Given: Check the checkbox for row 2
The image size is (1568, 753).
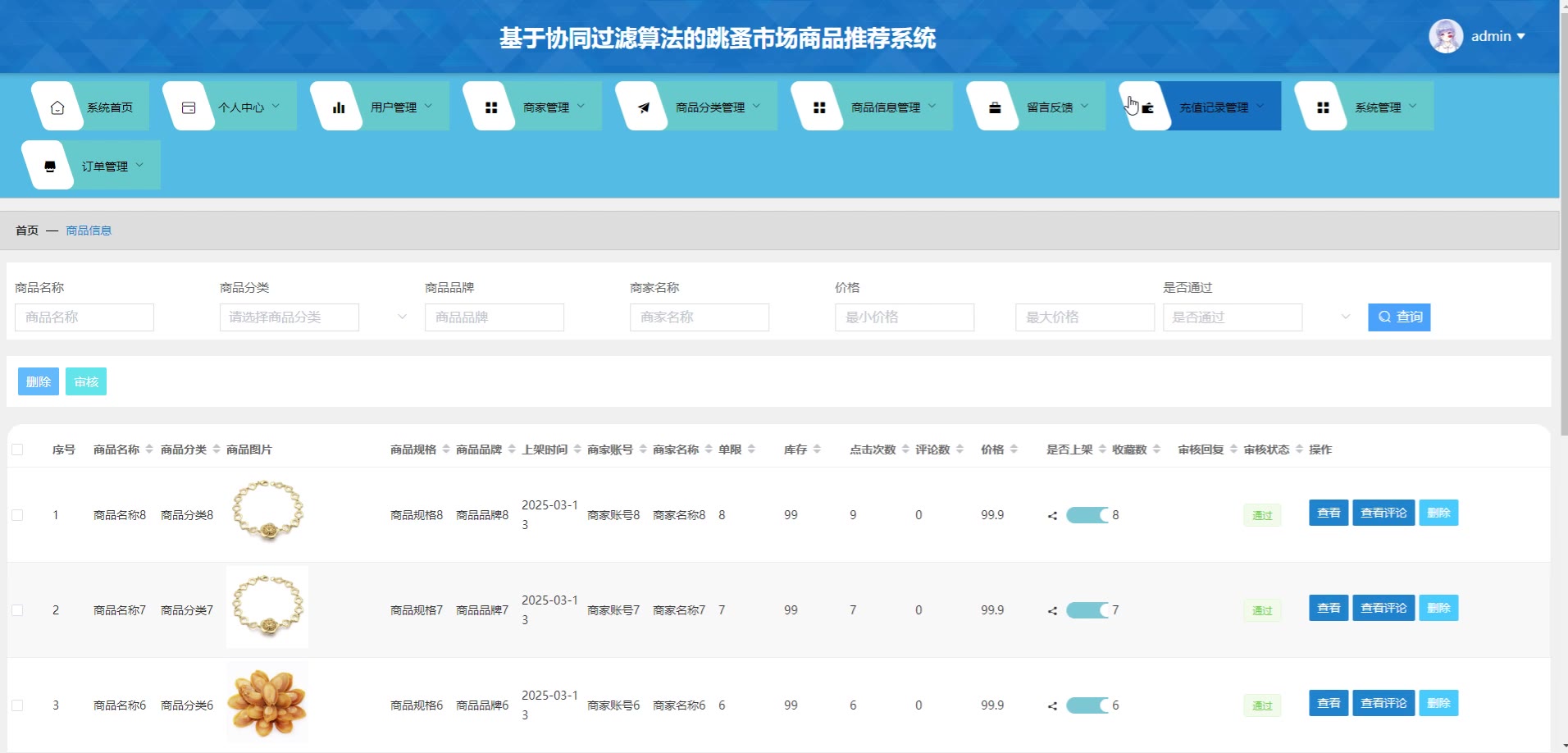Looking at the screenshot, I should [17, 610].
